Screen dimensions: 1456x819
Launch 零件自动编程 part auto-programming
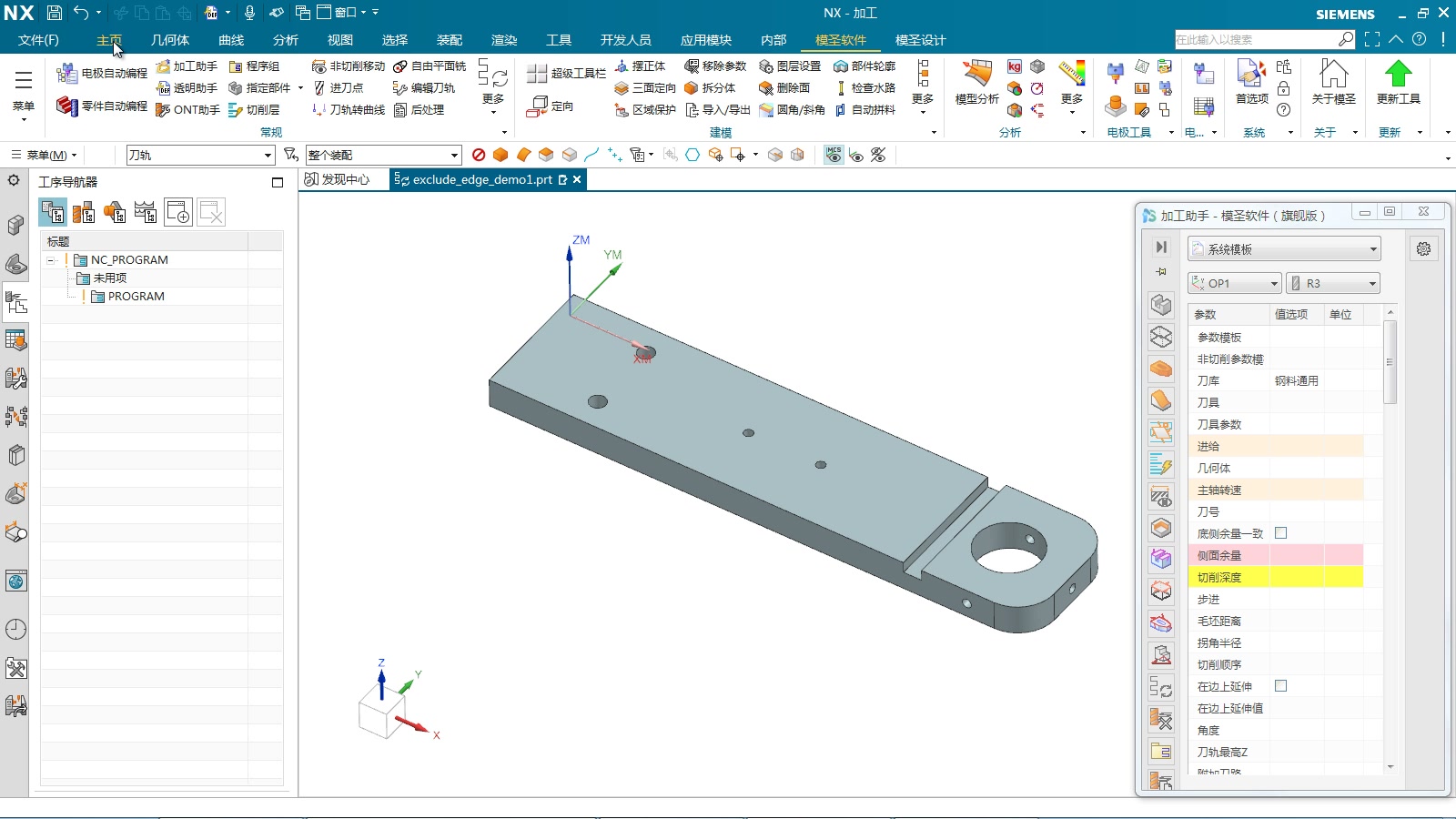point(102,106)
